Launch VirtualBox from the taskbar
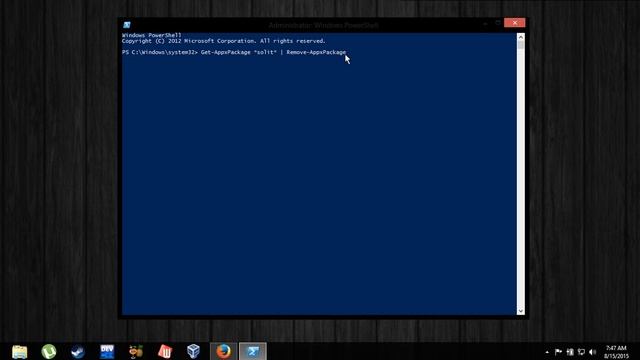This screenshot has height=360, width=640. [x=193, y=351]
